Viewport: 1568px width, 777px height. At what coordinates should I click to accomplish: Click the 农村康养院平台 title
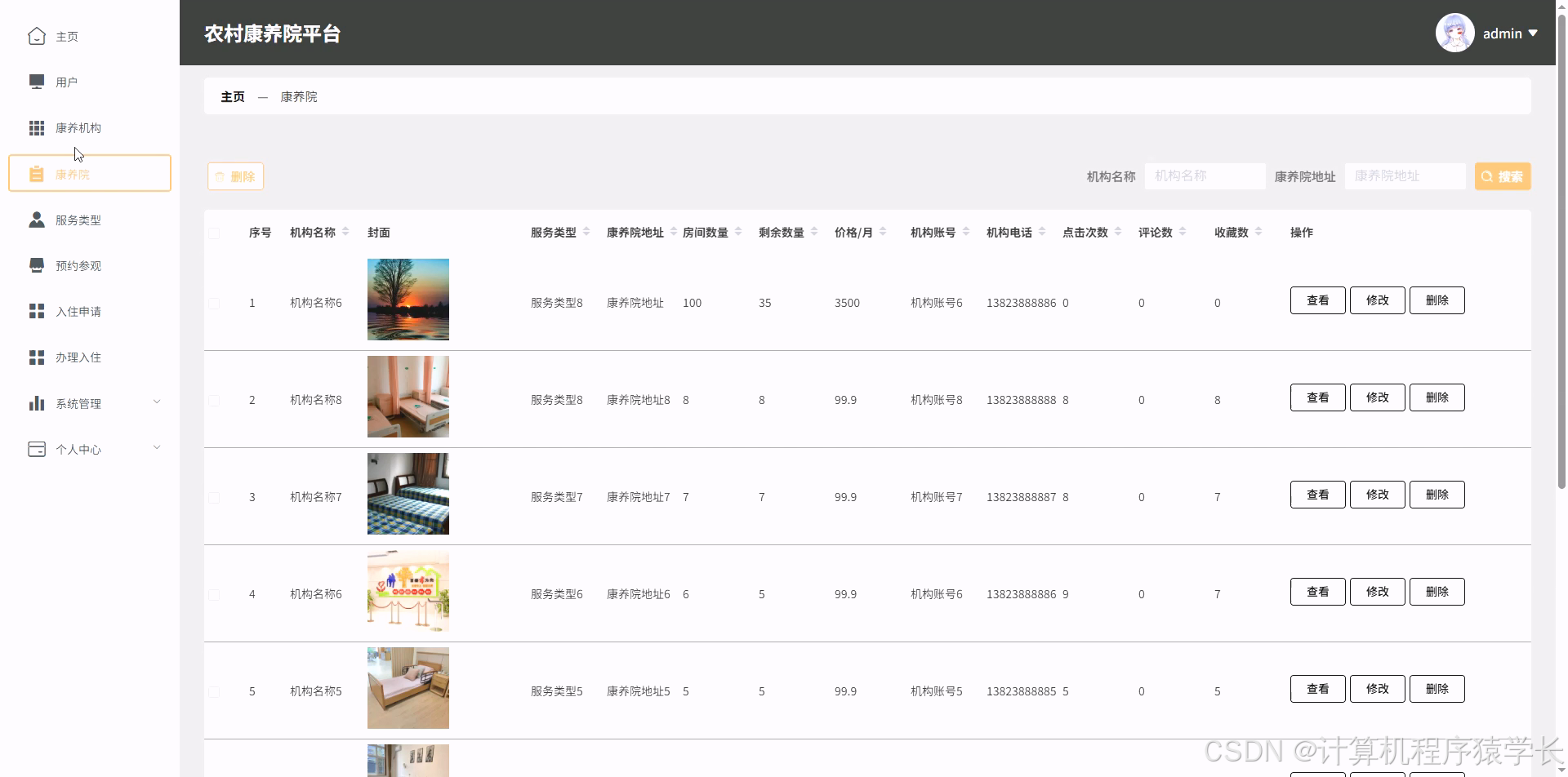(272, 33)
